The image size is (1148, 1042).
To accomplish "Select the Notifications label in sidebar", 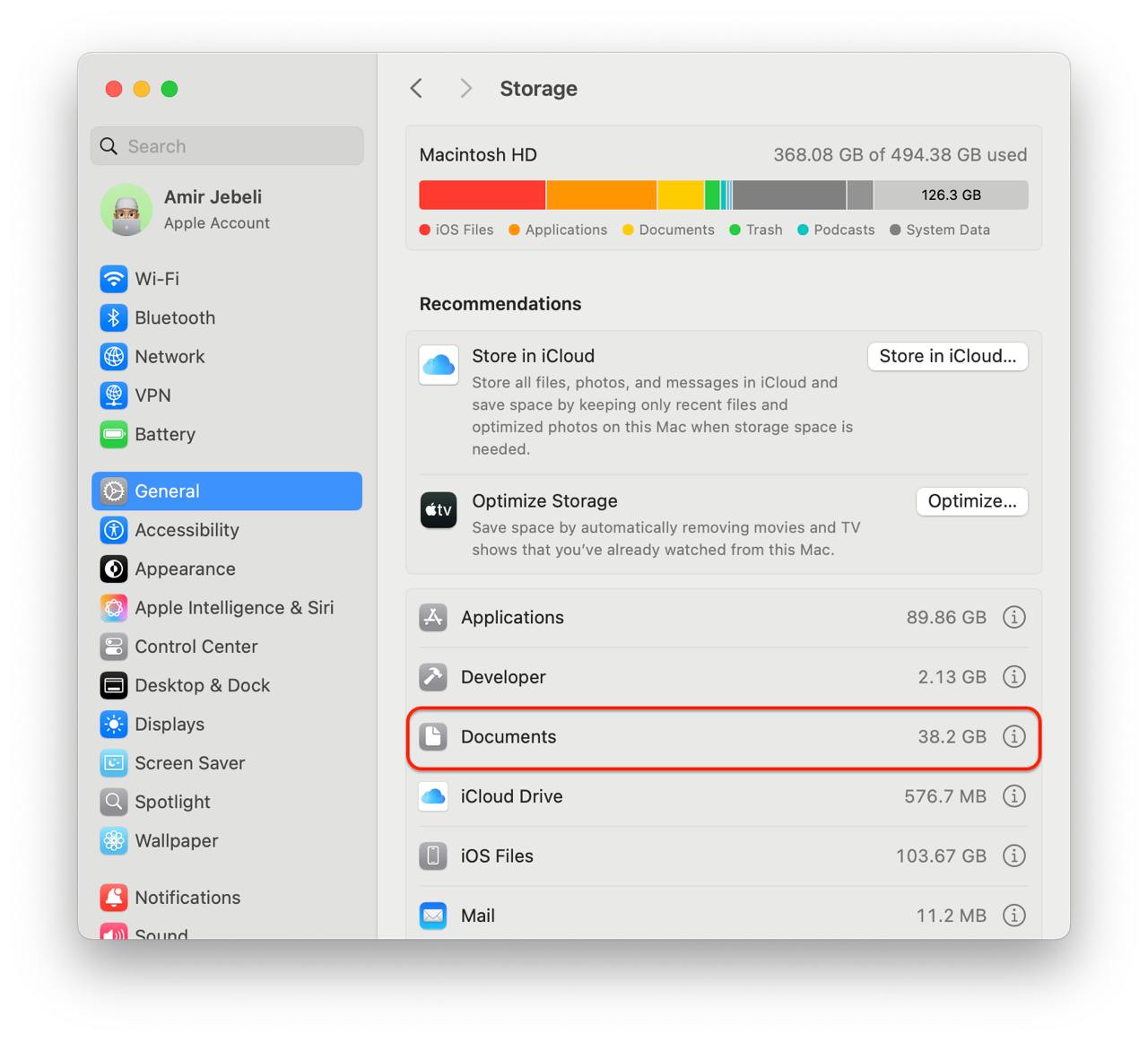I will 187,898.
